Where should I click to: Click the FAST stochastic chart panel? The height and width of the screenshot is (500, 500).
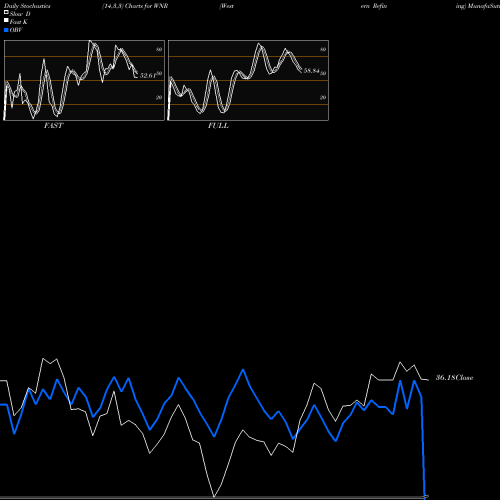(x=84, y=80)
